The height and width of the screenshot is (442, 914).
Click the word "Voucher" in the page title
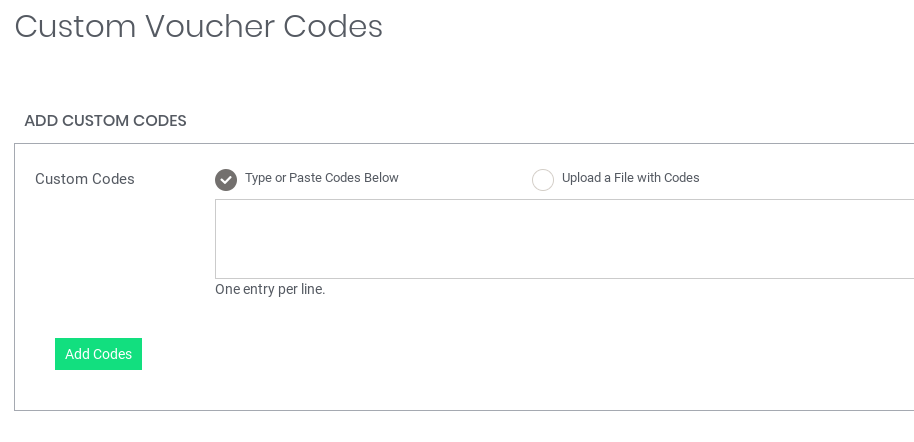pos(210,27)
